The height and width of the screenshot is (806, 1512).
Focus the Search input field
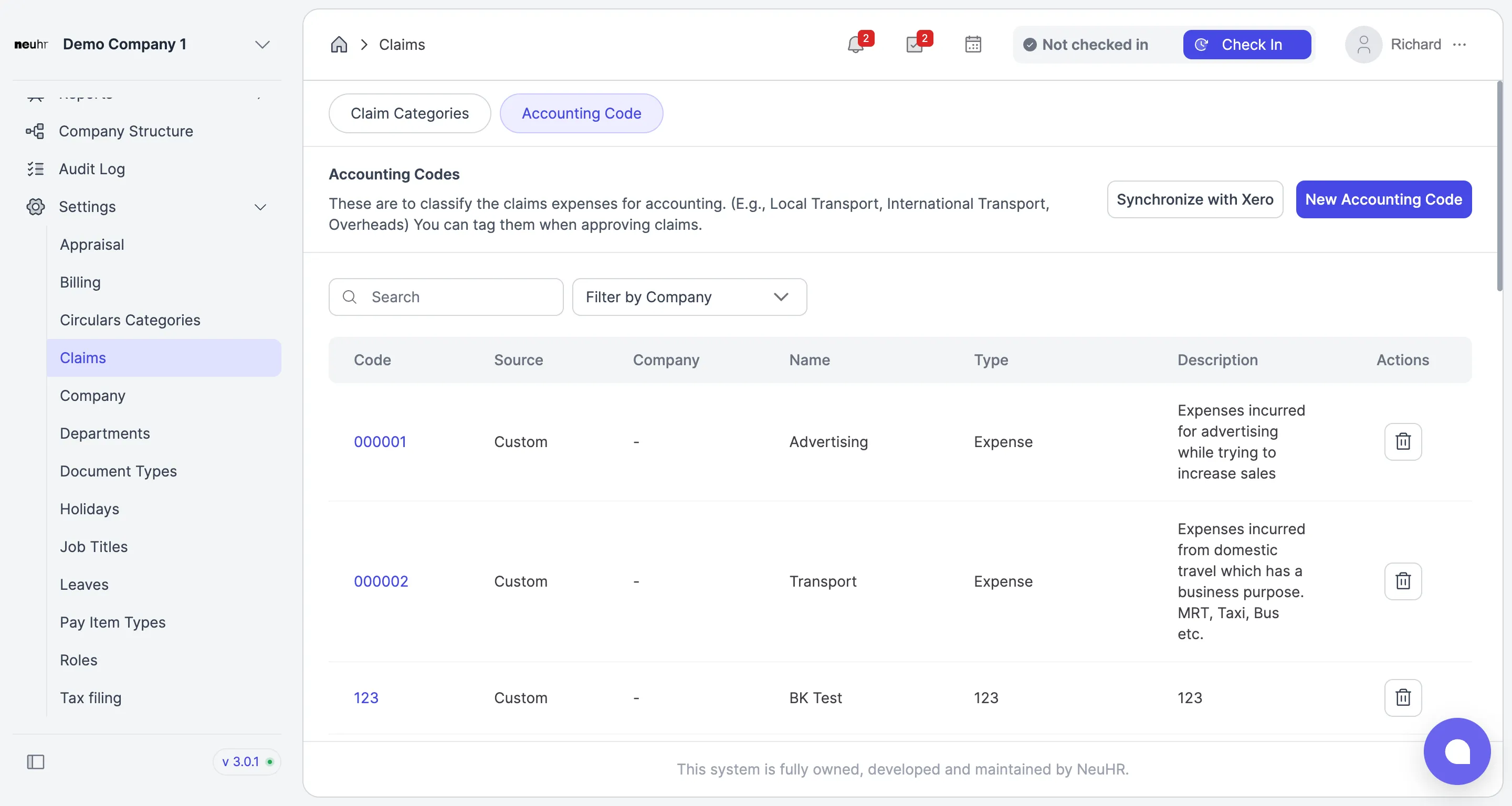pos(446,297)
